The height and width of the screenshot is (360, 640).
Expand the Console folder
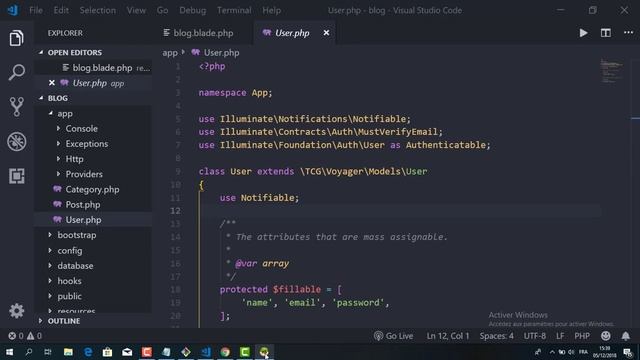(x=81, y=129)
